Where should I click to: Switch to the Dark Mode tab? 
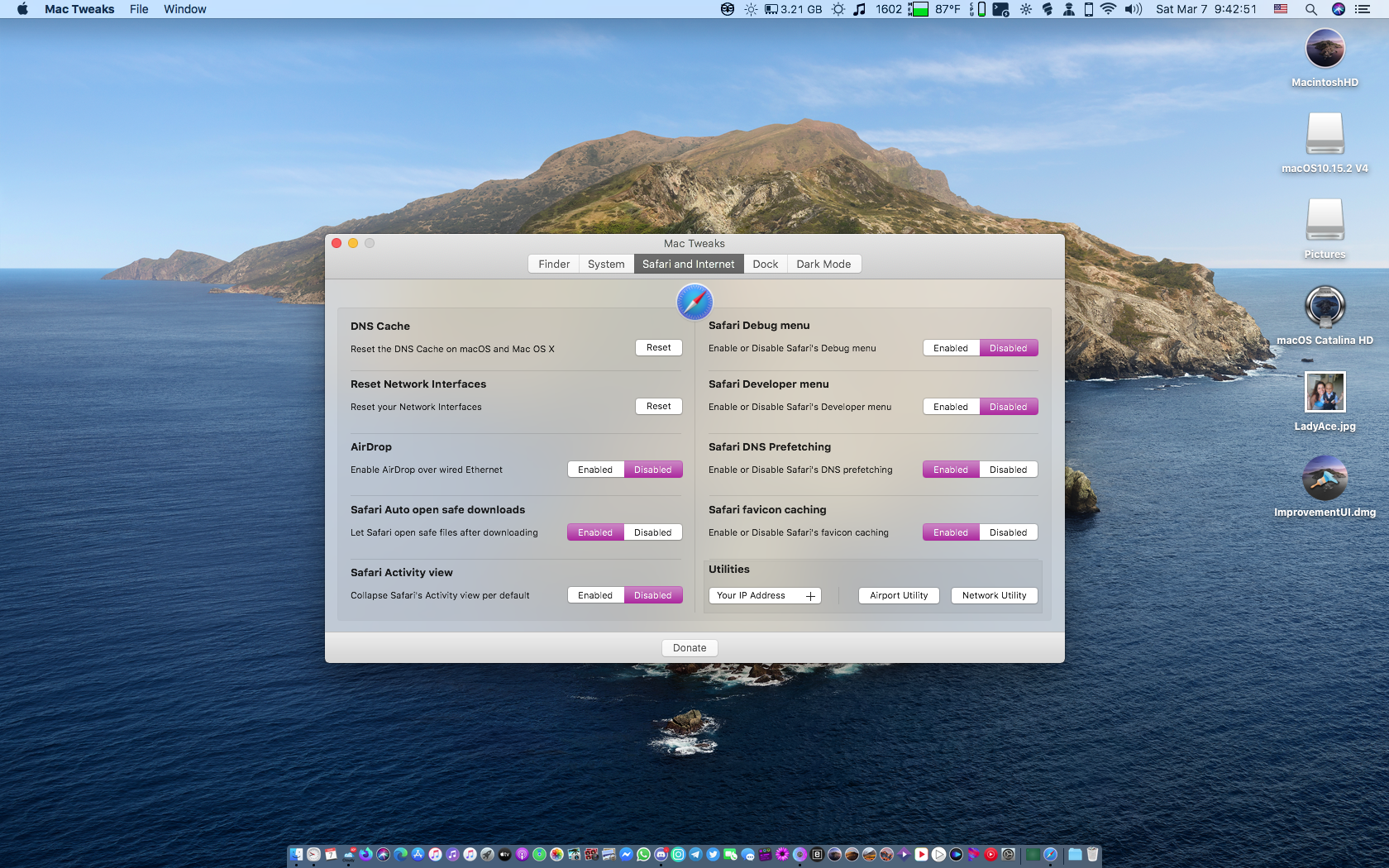pos(823,264)
